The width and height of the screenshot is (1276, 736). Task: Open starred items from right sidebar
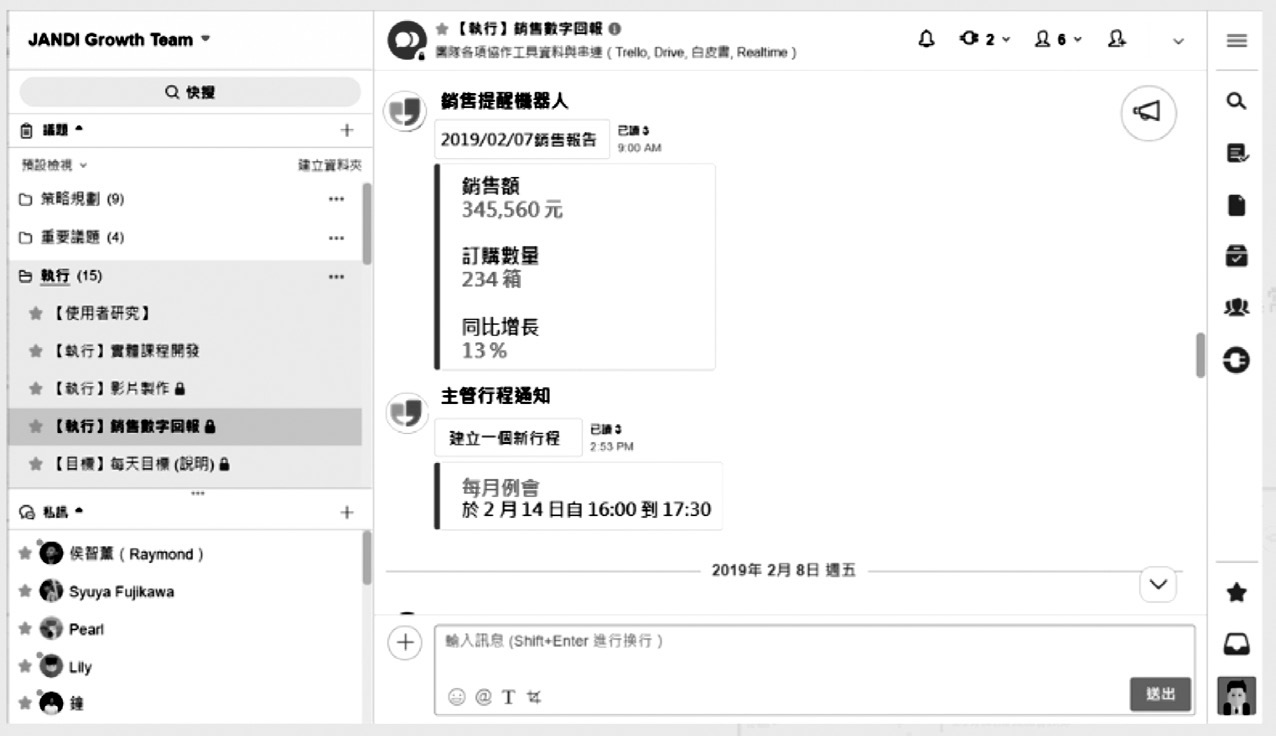point(1236,593)
